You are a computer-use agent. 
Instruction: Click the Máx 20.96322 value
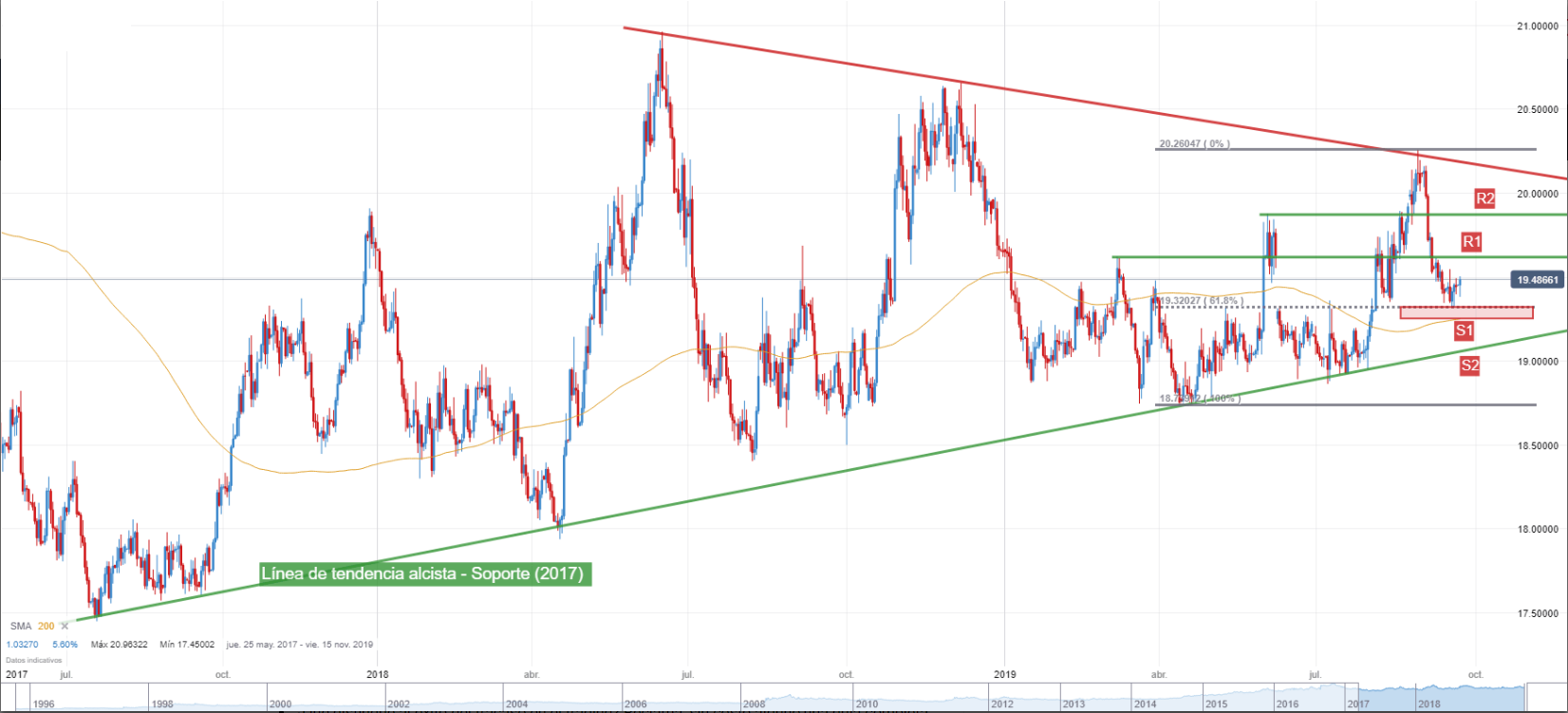(x=119, y=645)
